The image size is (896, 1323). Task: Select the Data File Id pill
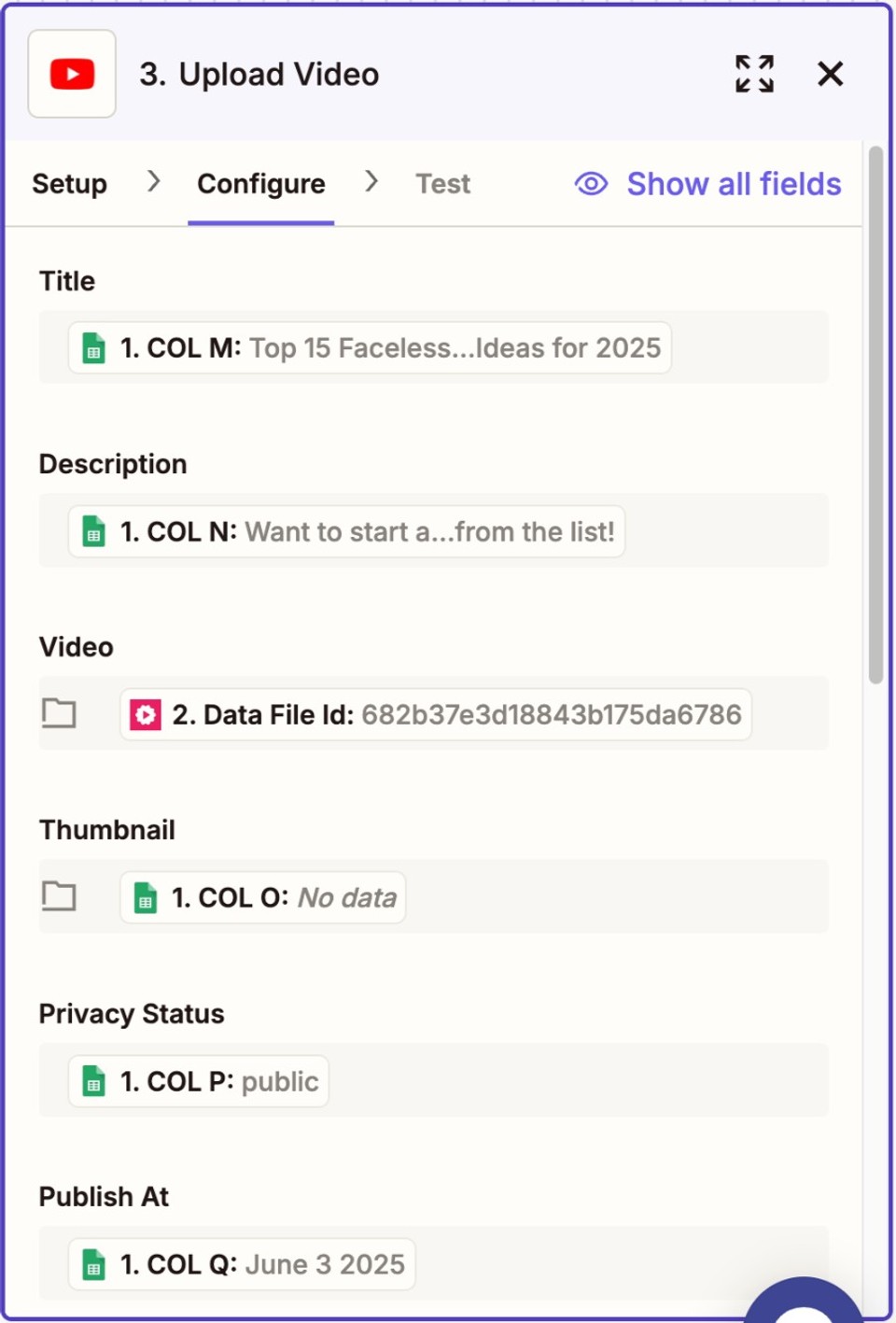(436, 715)
